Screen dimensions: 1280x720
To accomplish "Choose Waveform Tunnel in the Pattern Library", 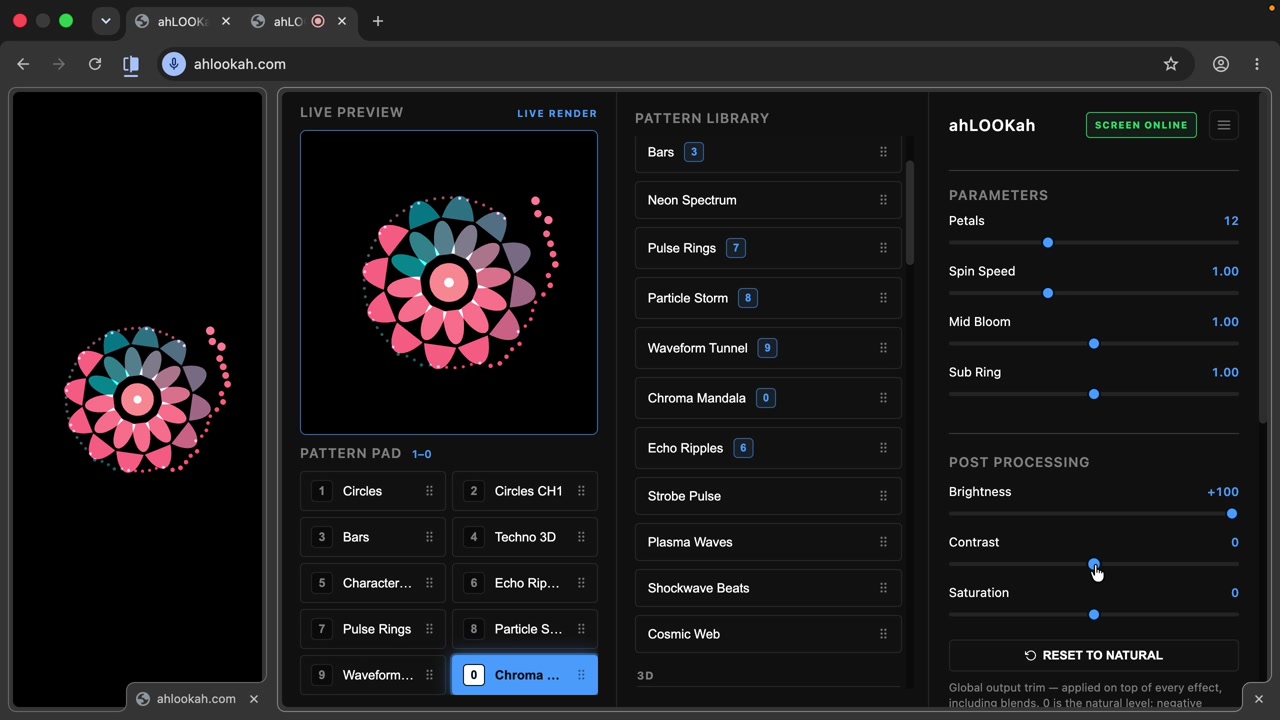I will pos(768,348).
